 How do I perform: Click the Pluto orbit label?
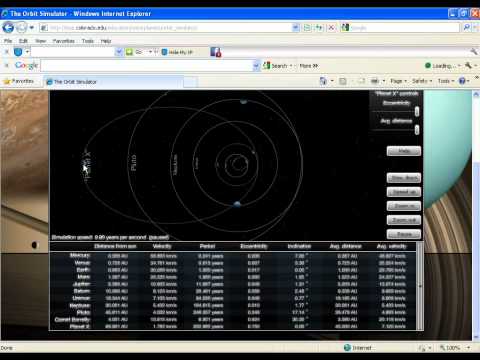click(x=133, y=163)
